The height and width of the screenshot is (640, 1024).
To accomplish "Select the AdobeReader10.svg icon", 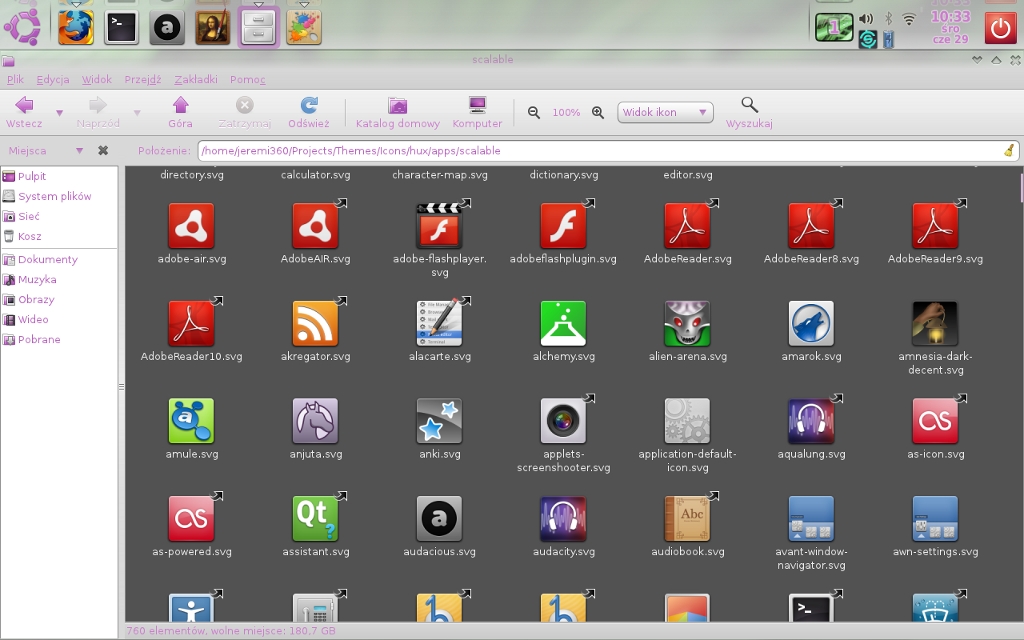I will (x=191, y=323).
